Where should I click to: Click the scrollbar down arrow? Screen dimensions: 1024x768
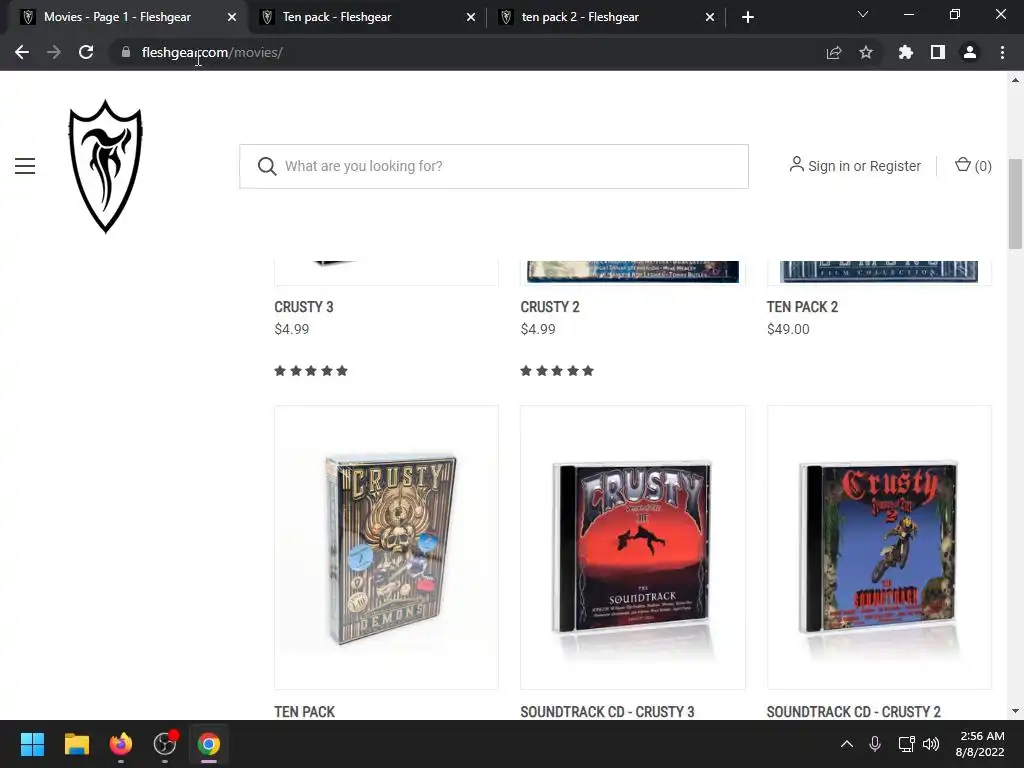tap(1015, 711)
